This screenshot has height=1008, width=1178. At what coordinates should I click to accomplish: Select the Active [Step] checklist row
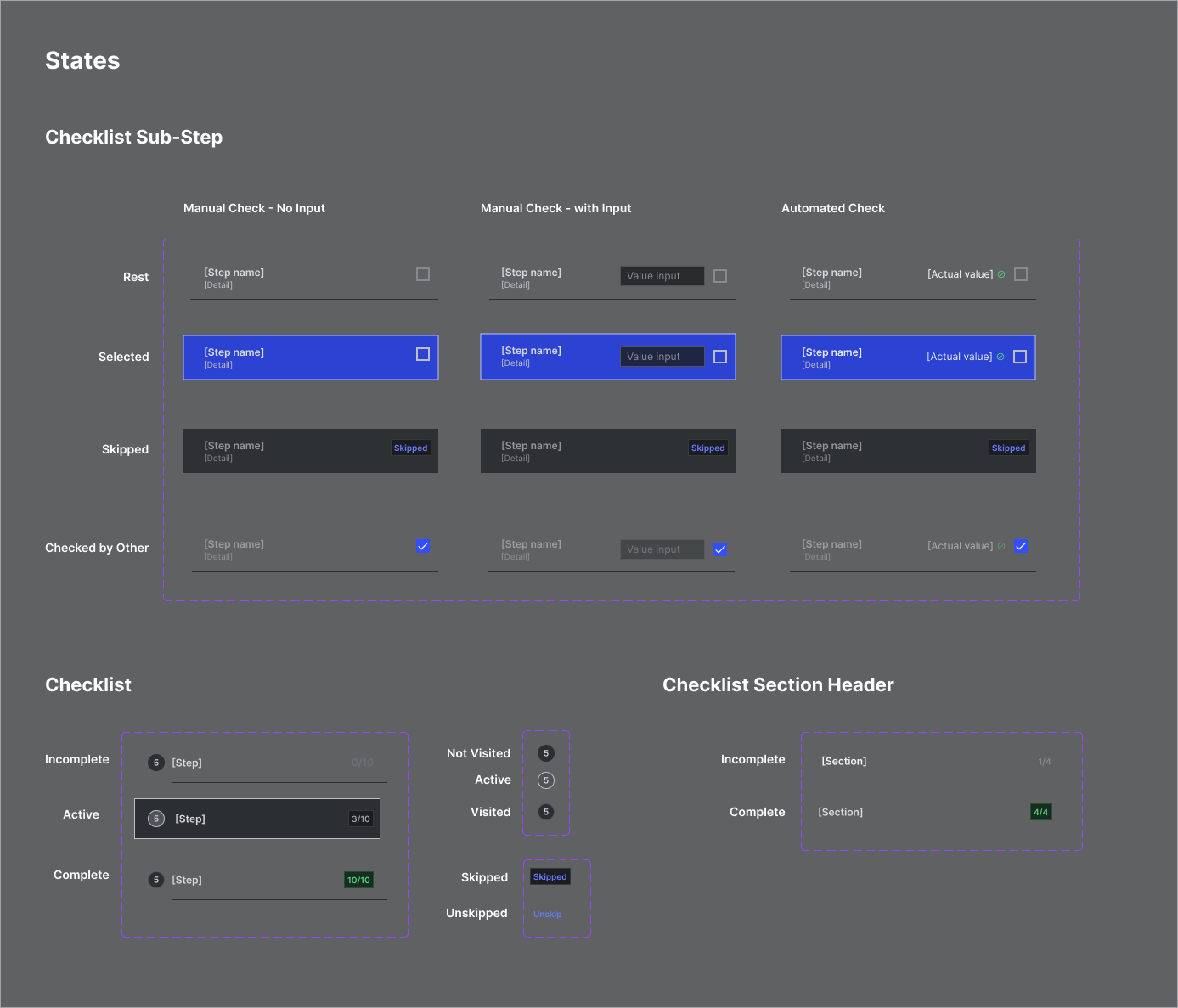(257, 819)
